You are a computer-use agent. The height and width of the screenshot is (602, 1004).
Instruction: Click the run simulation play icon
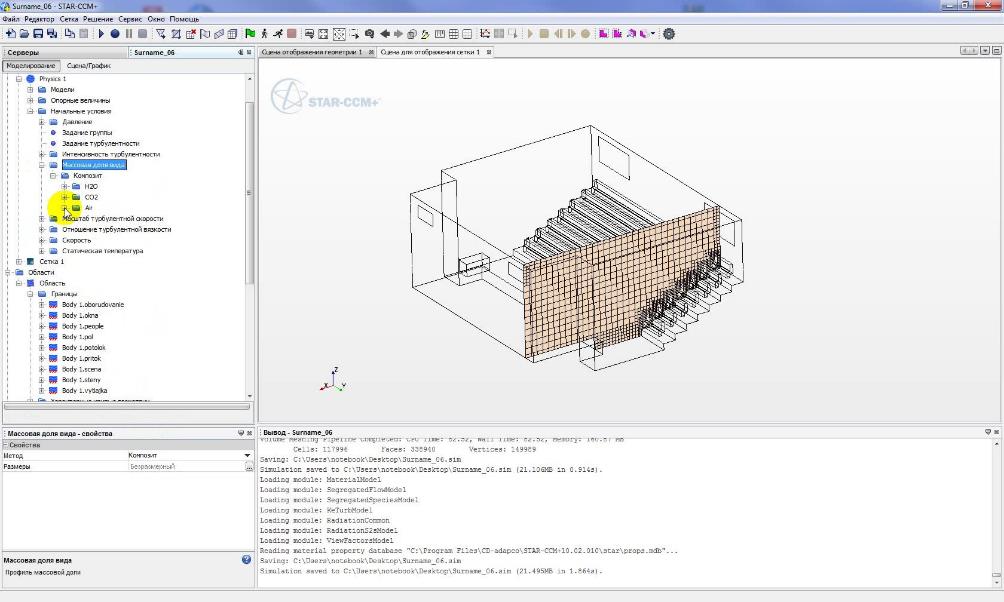[x=101, y=33]
